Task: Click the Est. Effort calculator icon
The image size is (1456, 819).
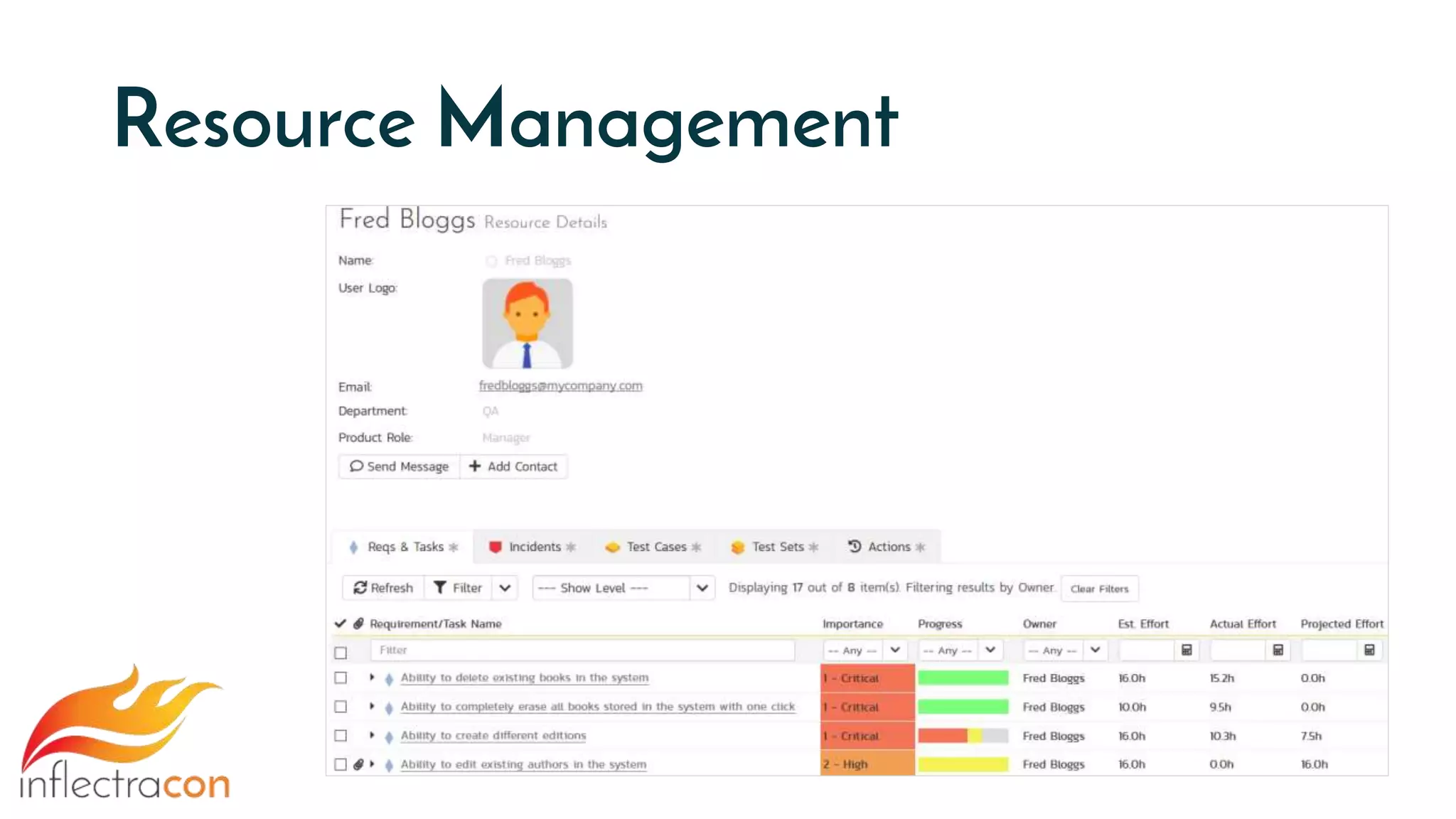Action: [1187, 650]
